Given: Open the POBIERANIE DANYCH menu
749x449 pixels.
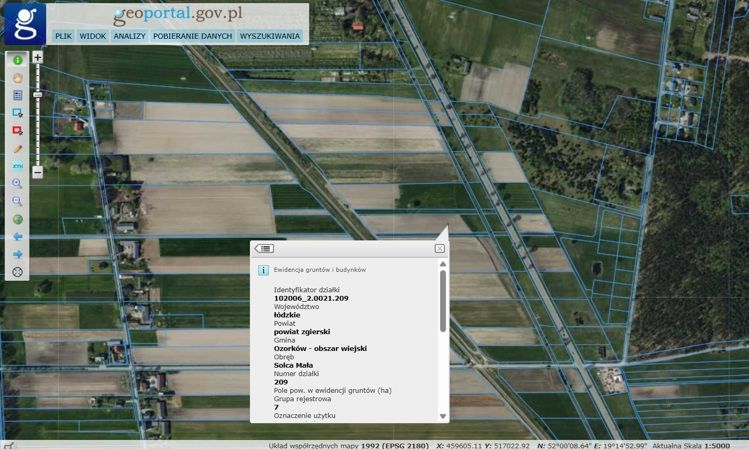Looking at the screenshot, I should 193,36.
